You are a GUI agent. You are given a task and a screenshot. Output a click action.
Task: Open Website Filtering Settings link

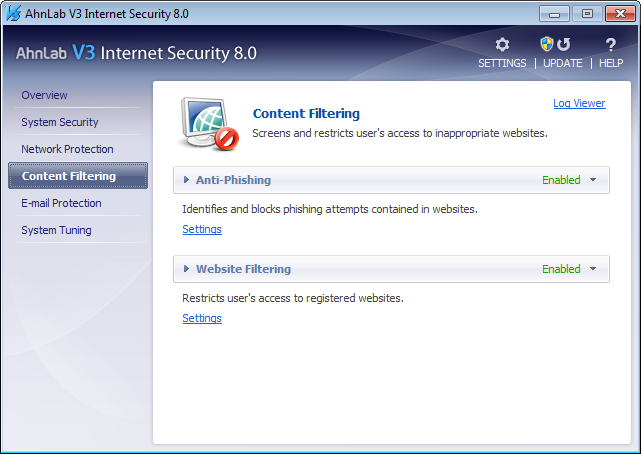[x=202, y=318]
